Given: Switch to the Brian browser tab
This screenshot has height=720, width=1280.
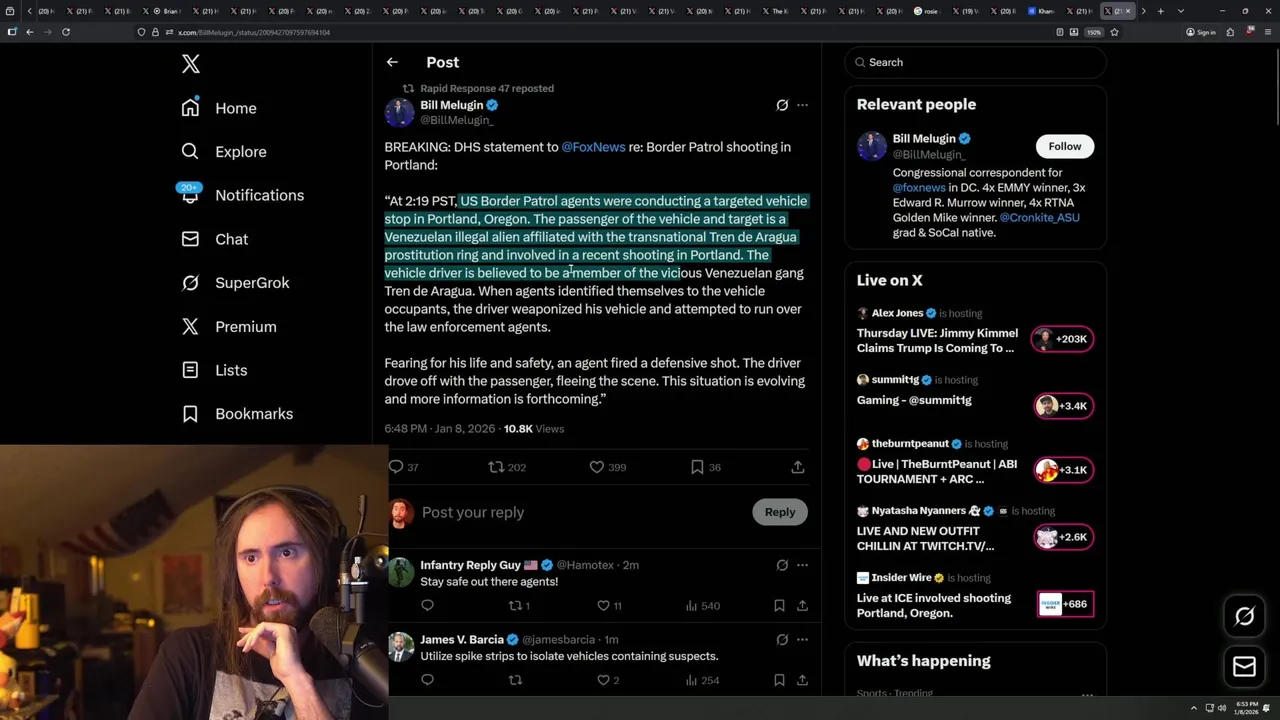Looking at the screenshot, I should (164, 11).
